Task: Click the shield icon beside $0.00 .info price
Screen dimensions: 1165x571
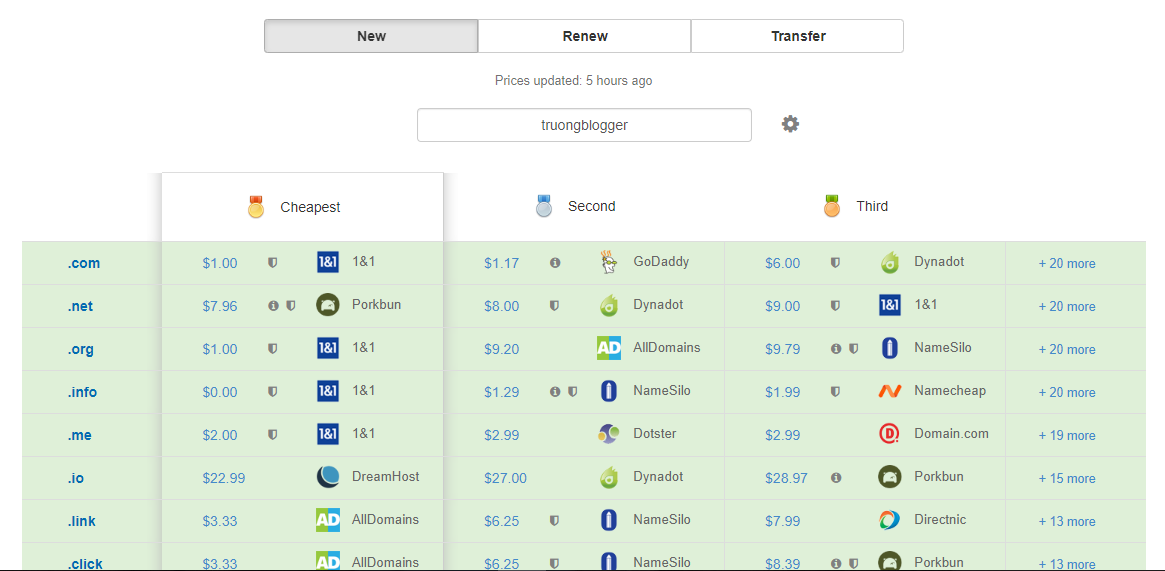Action: pyautogui.click(x=273, y=392)
